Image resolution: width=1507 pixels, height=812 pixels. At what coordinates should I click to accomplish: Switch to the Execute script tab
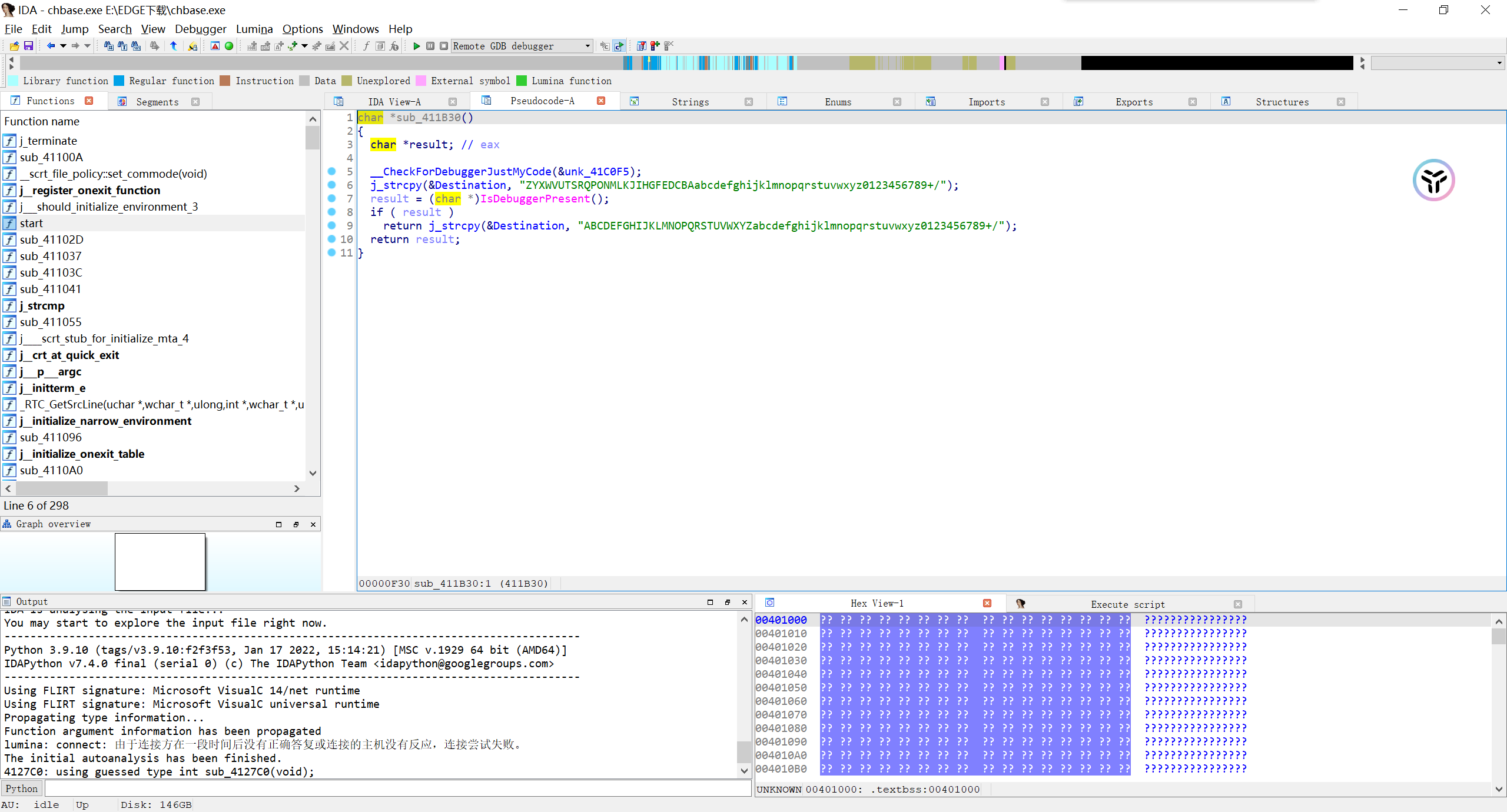pos(1127,604)
